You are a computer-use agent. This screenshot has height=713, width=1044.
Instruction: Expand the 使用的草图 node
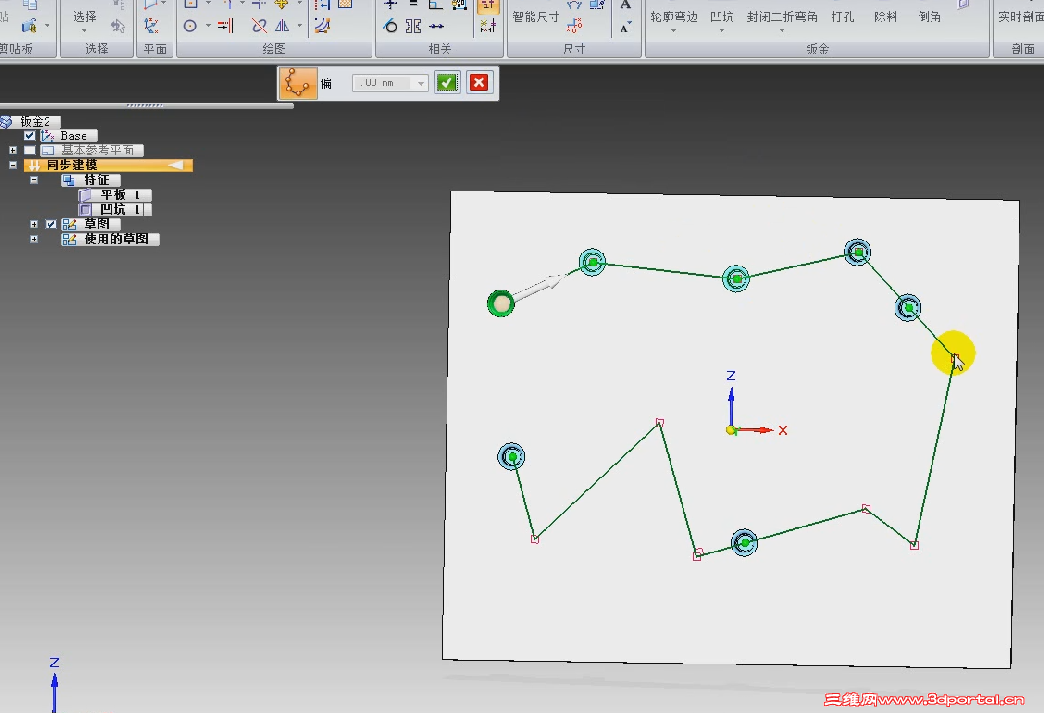tap(34, 239)
